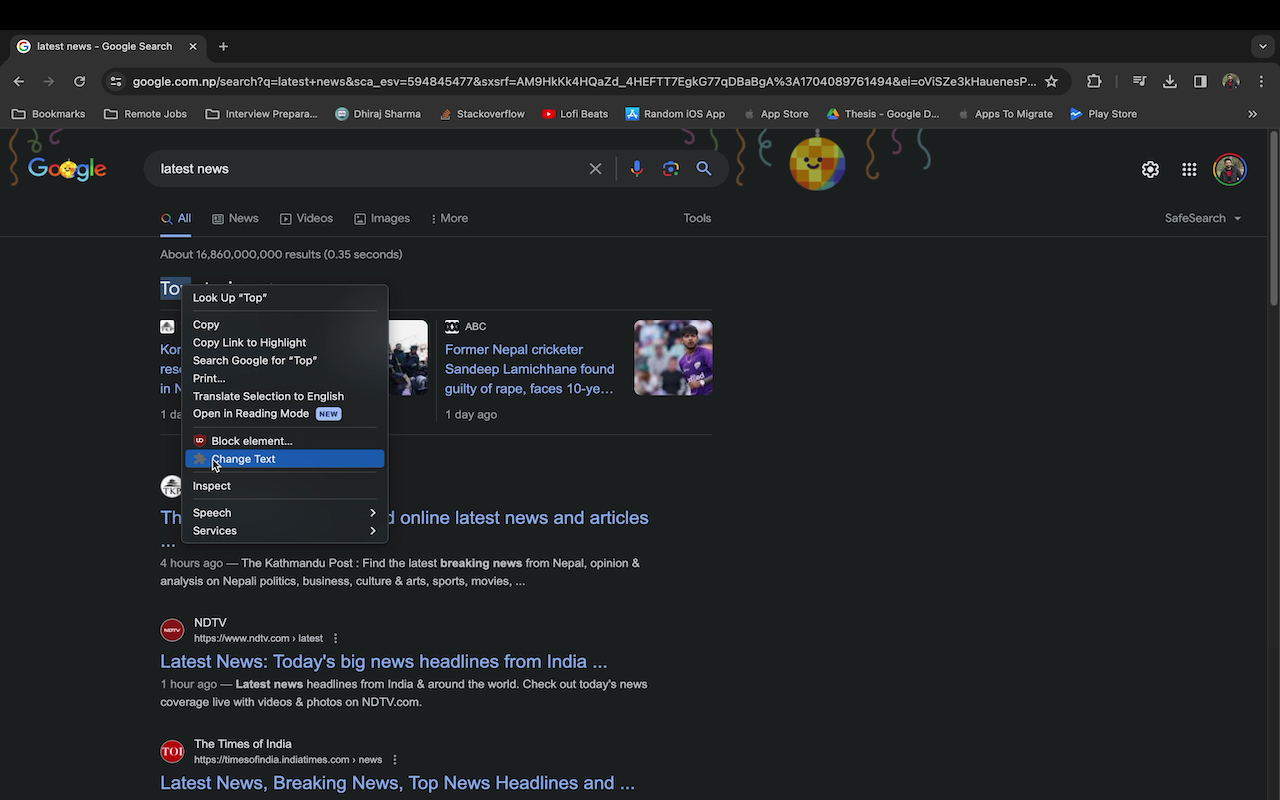Open Google Lens camera search
This screenshot has width=1280, height=800.
pos(670,168)
